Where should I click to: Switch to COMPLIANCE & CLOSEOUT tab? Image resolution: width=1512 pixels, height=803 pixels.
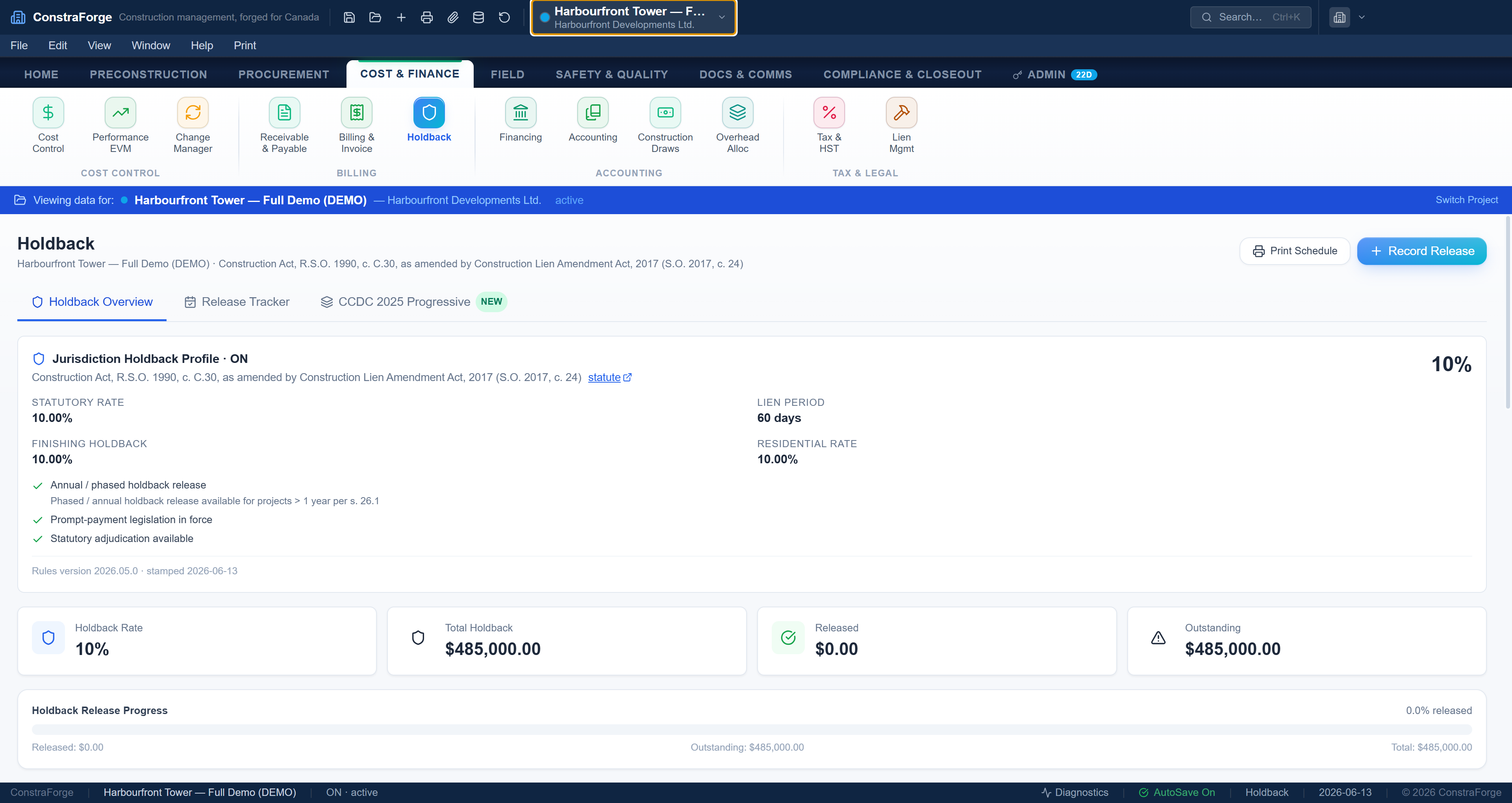click(902, 74)
